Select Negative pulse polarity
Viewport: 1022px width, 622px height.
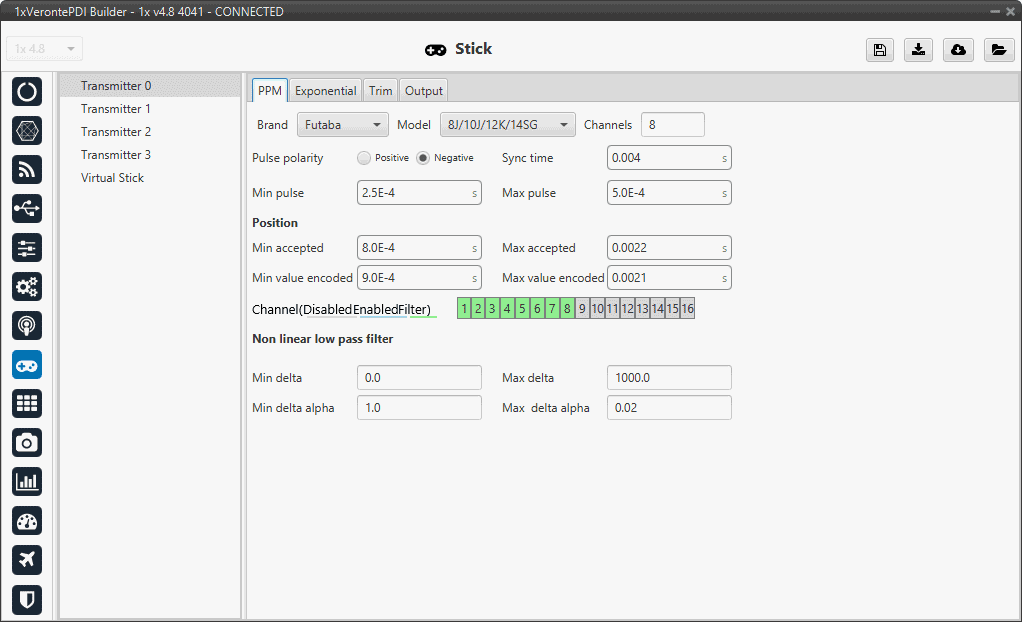pyautogui.click(x=423, y=158)
